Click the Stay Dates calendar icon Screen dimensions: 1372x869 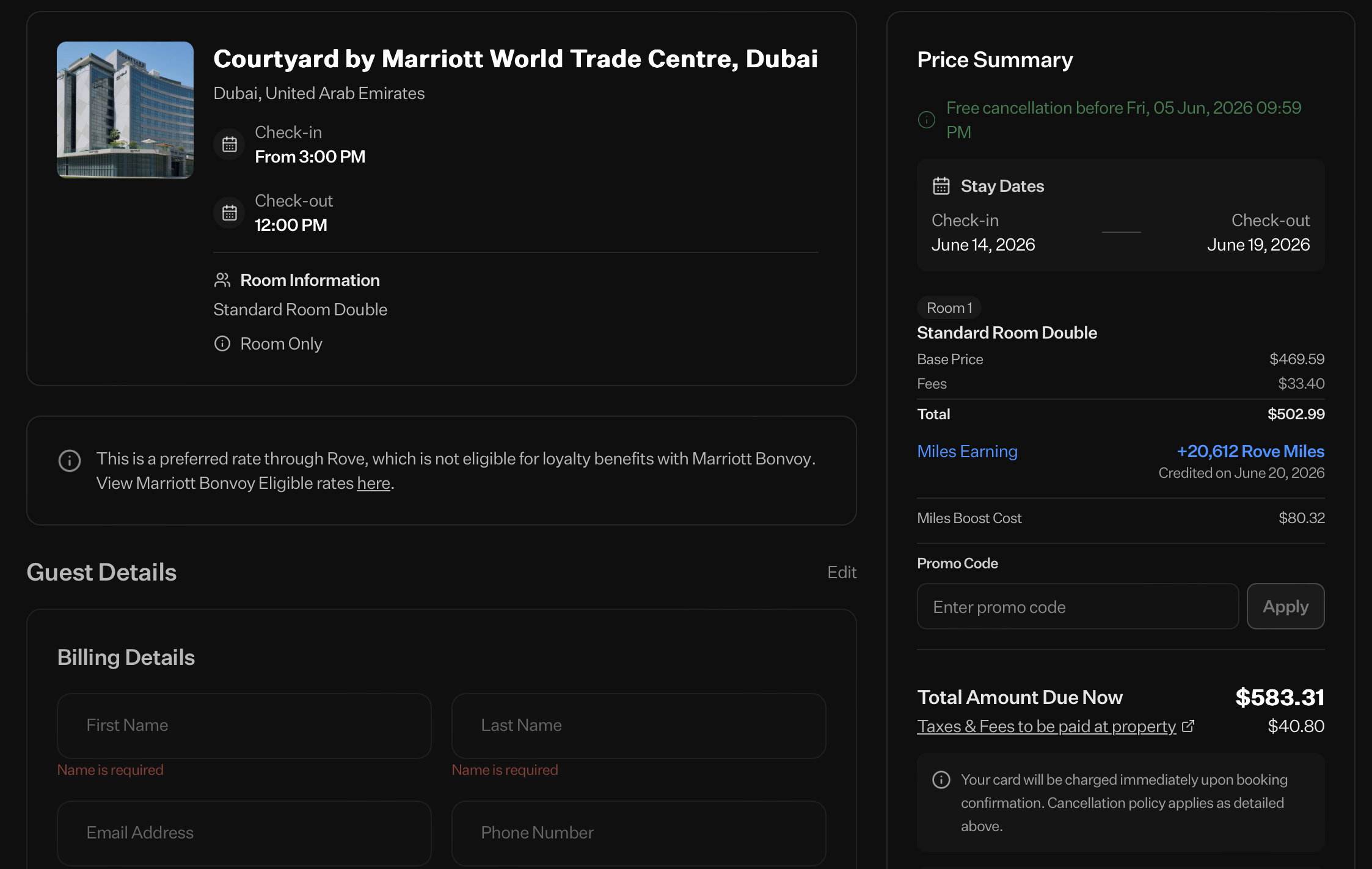click(x=941, y=186)
